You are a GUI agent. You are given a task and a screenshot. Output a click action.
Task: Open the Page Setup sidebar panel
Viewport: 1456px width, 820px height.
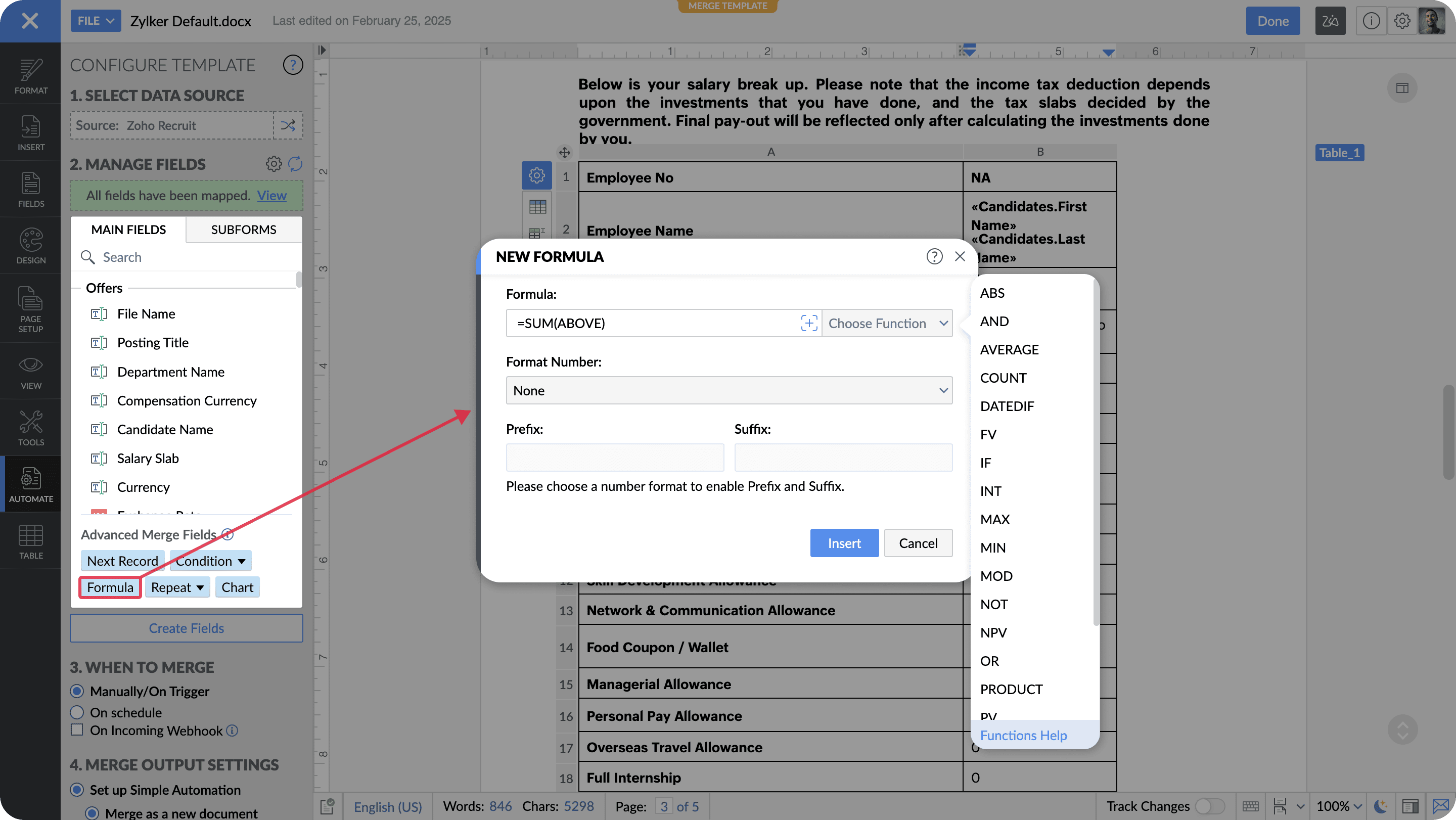30,308
